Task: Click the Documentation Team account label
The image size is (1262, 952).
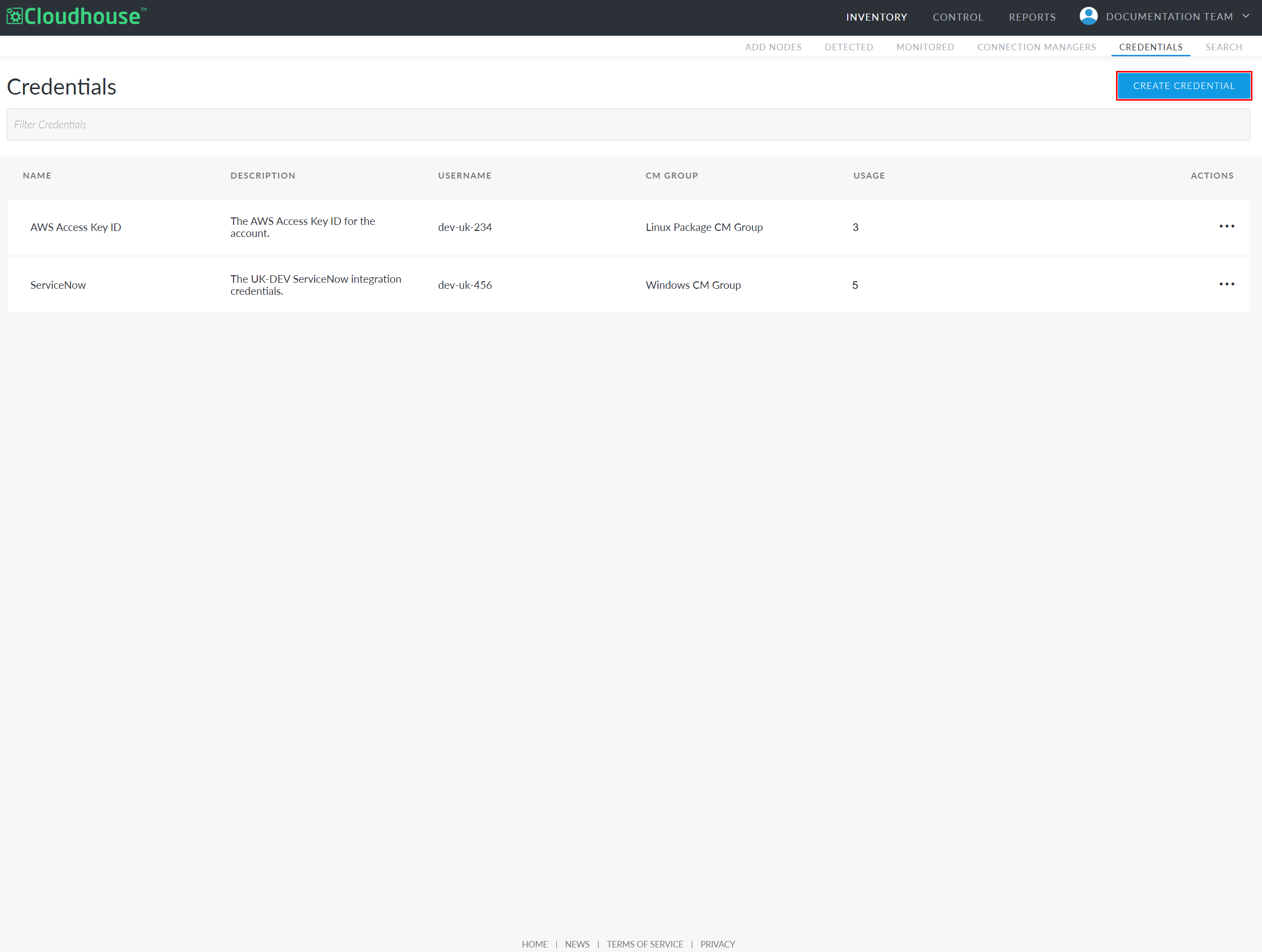Action: pos(1169,17)
